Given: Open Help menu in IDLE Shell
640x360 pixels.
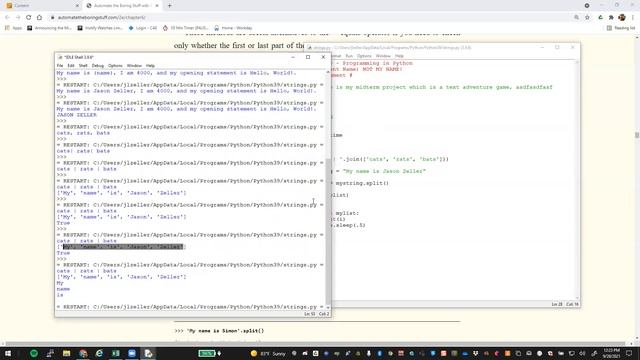Looking at the screenshot, I should (150, 66).
